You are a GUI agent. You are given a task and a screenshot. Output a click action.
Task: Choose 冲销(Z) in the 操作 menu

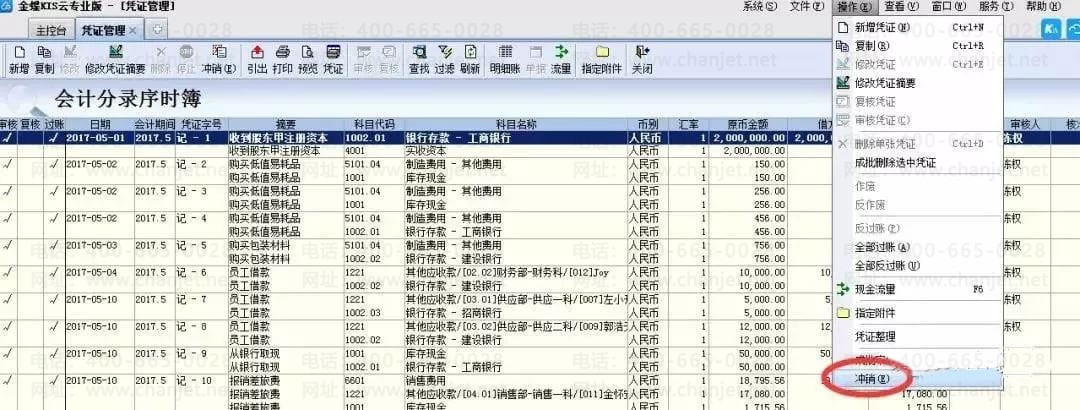[866, 380]
